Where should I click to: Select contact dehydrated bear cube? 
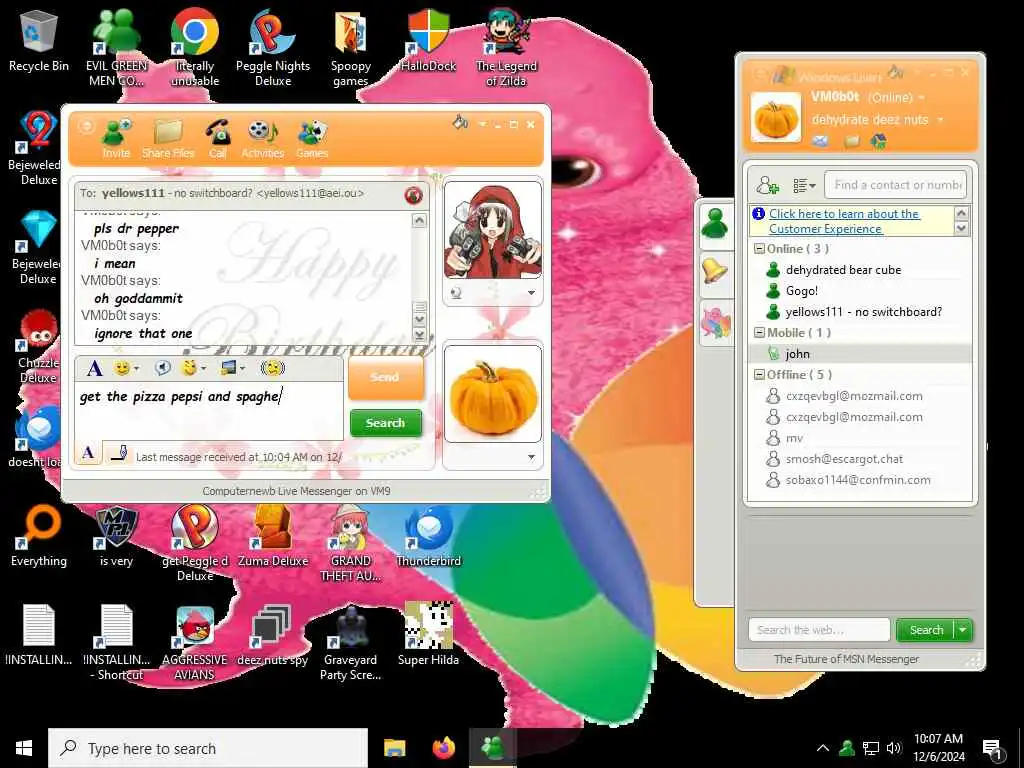tap(843, 270)
